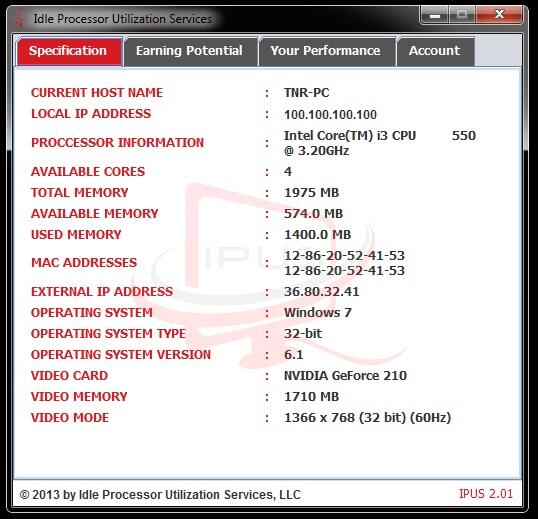Open the Earning Potential tab

click(x=190, y=51)
